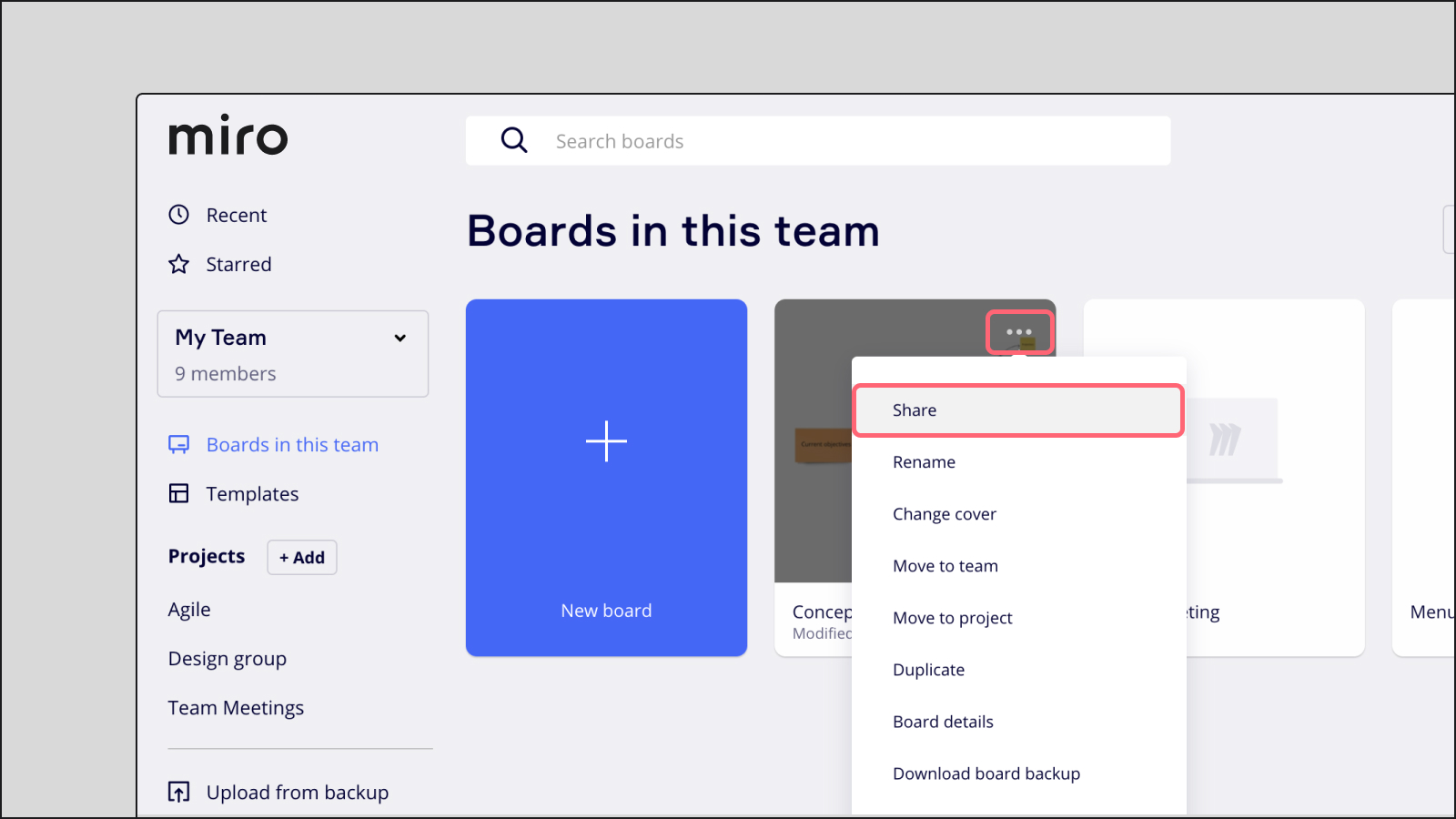Screen dimensions: 1456x819
Task: Expand the My Team dropdown
Action: point(399,339)
